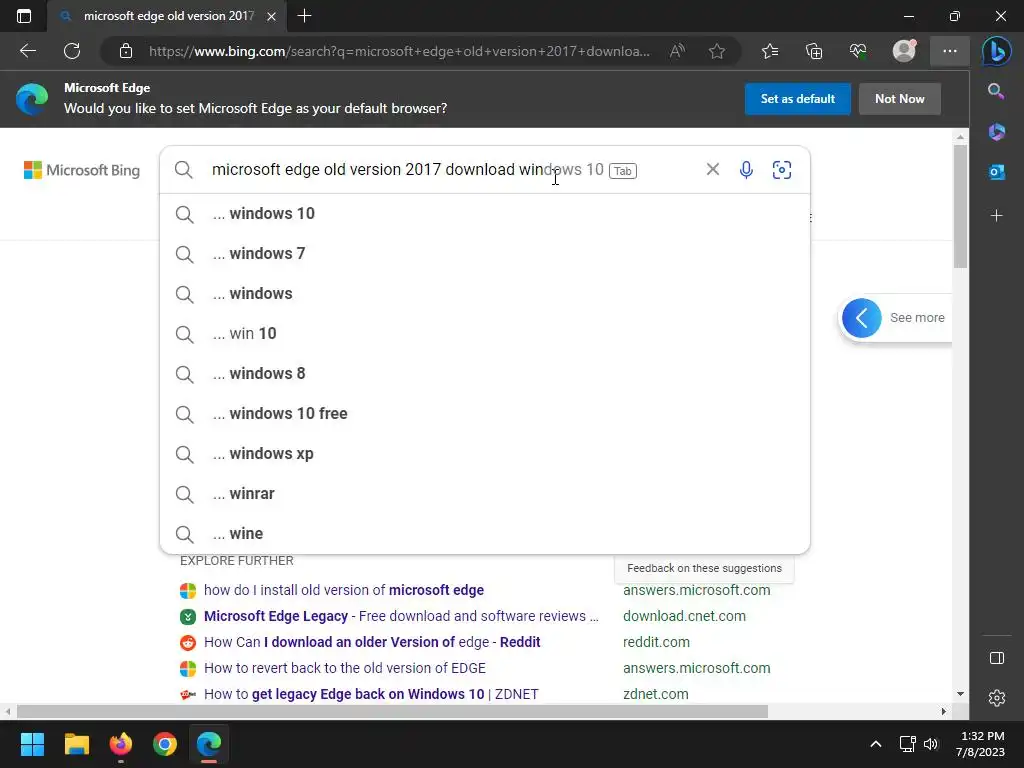Open How to revert back to old EDGE link
The width and height of the screenshot is (1024, 768).
[345, 669]
